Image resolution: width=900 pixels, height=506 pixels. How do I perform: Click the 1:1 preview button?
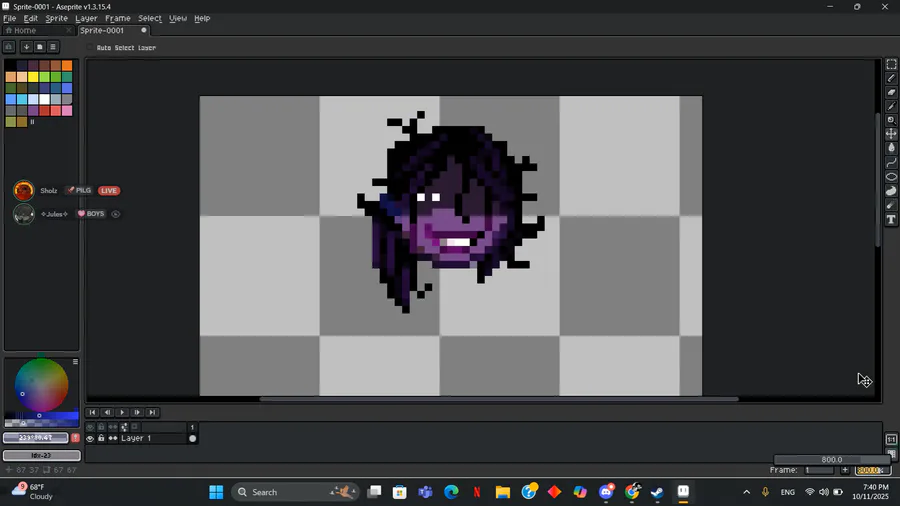[891, 439]
